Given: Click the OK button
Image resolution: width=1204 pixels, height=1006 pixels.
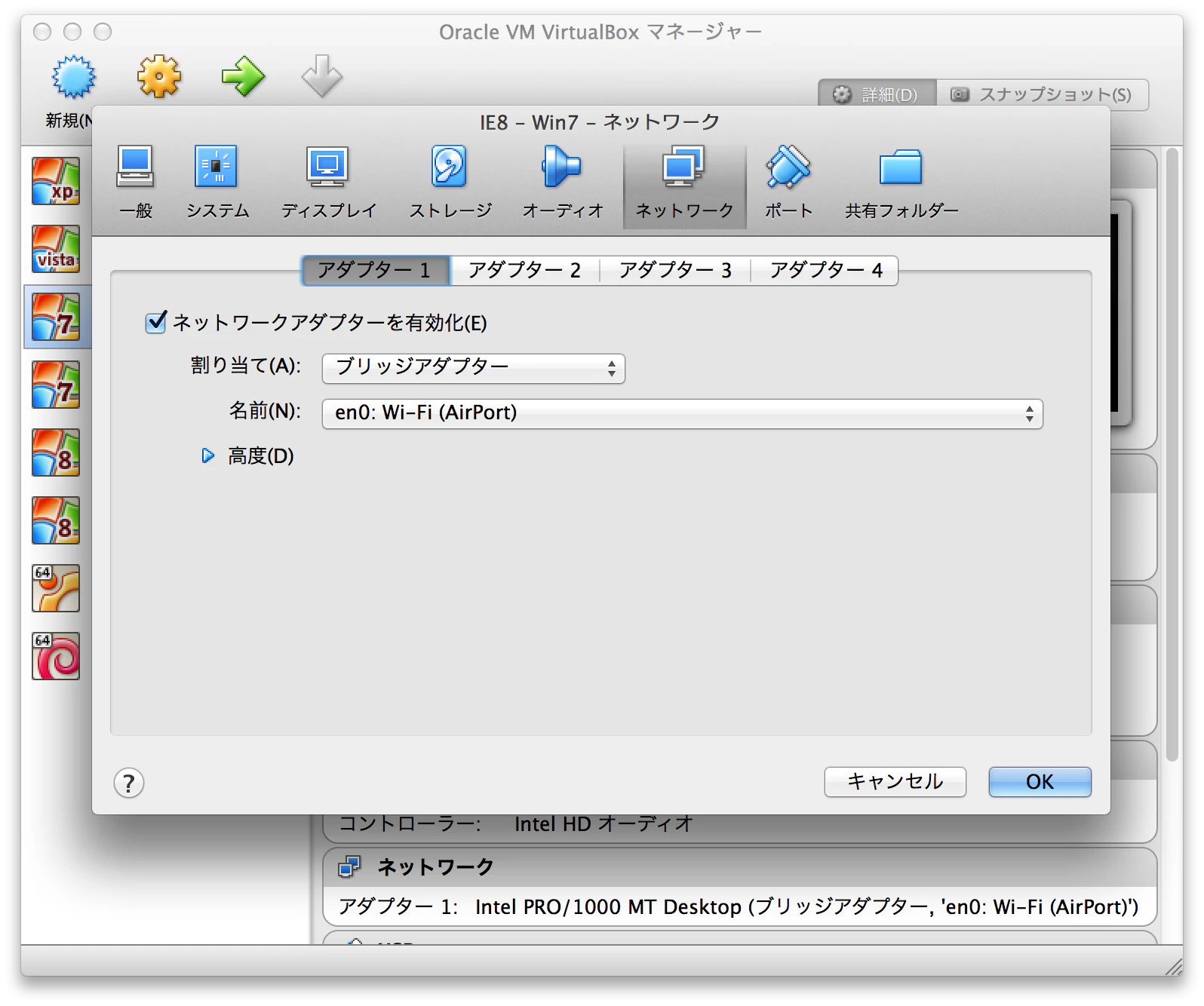Looking at the screenshot, I should point(1040,782).
